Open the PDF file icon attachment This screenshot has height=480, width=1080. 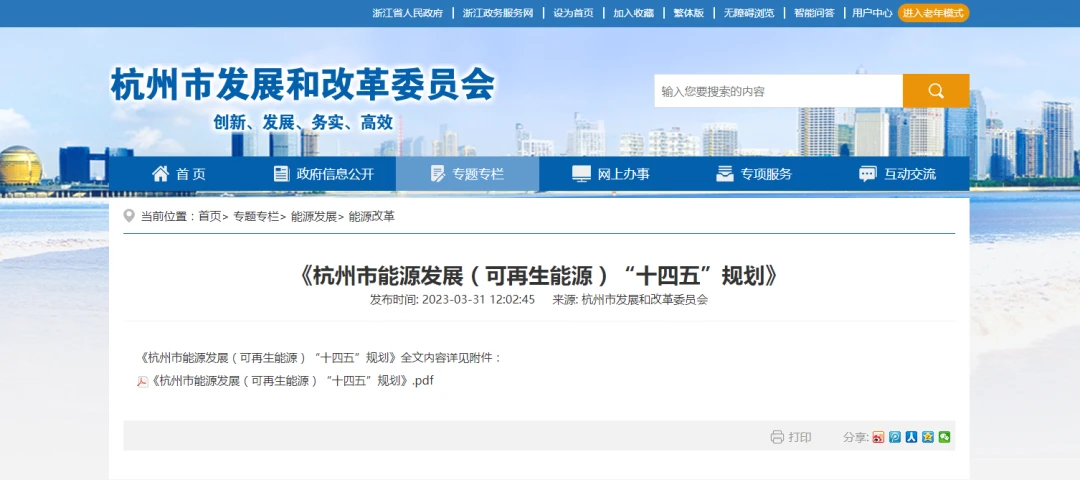click(143, 381)
